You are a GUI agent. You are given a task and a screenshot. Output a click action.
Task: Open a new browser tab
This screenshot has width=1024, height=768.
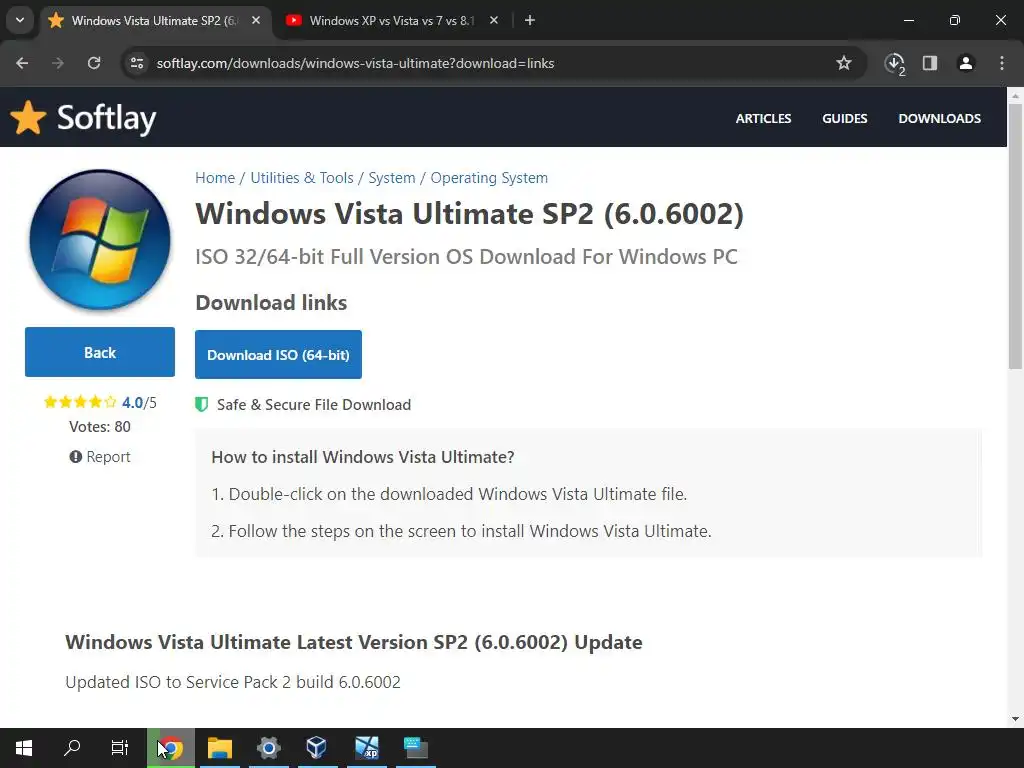point(530,21)
